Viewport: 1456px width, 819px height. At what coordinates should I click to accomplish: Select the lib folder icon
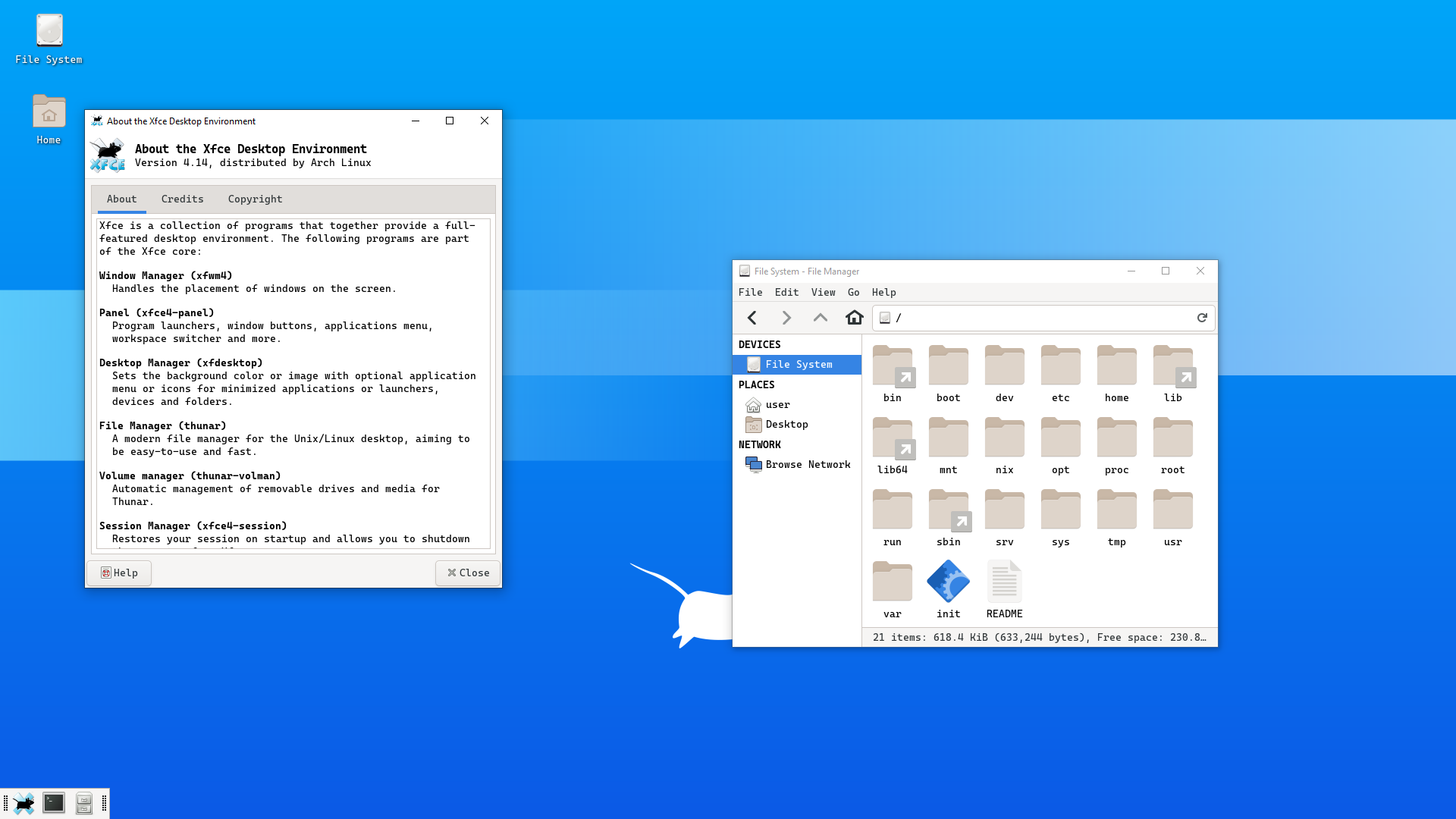(1173, 366)
